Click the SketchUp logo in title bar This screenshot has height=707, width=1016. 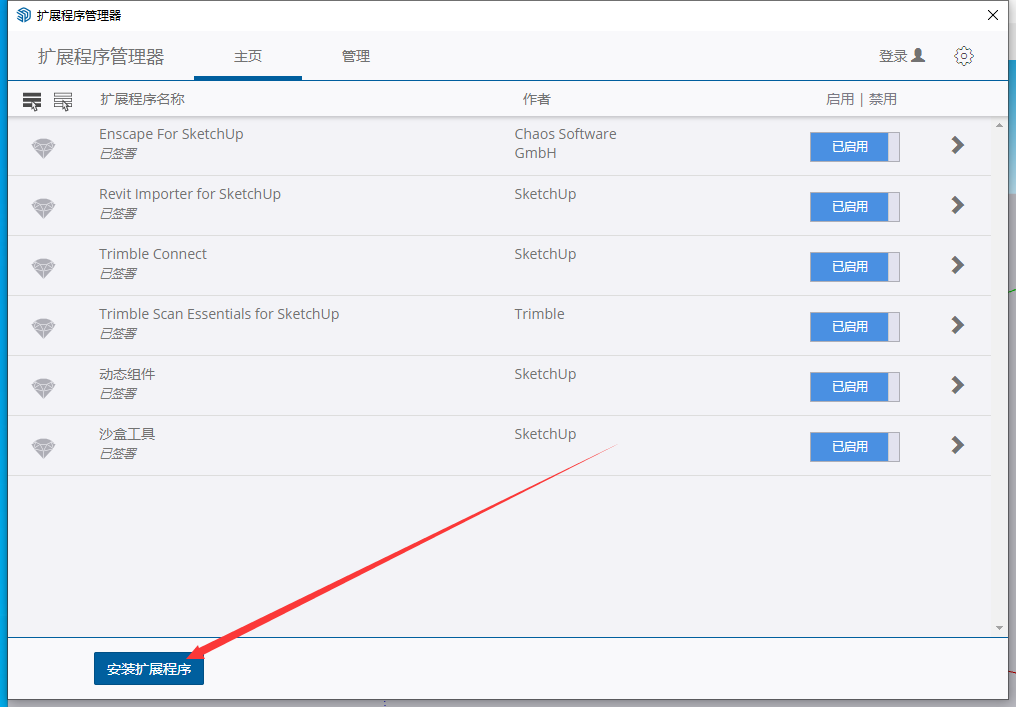pos(24,15)
